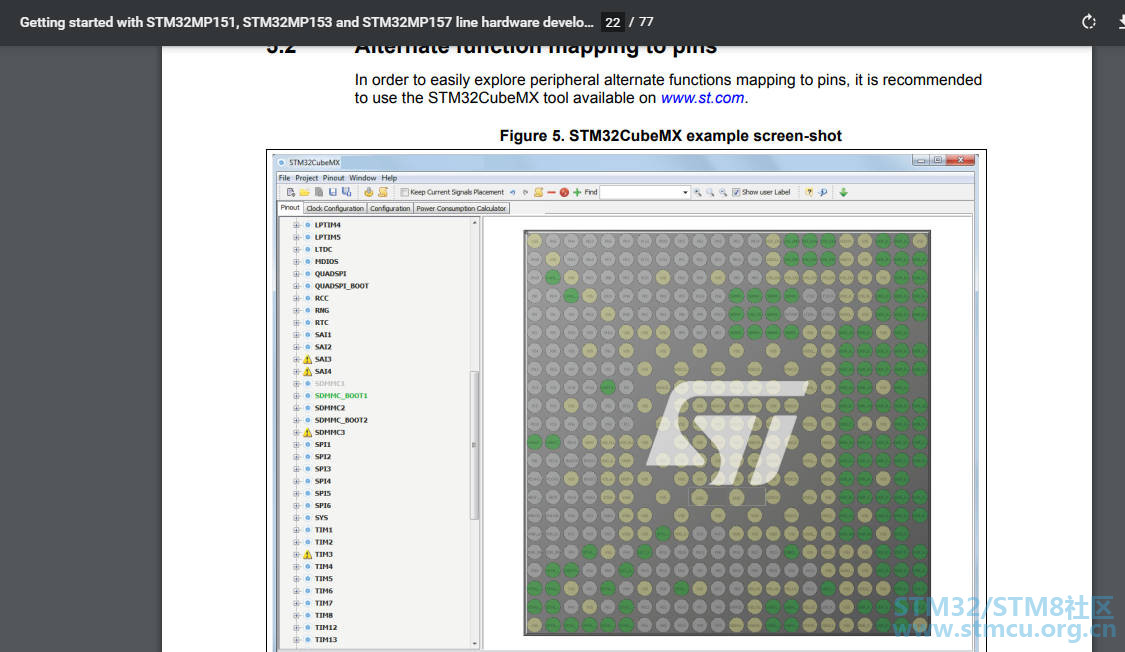Click the orange sticky-note icon before the red minus
The width and height of the screenshot is (1125, 652).
(x=538, y=192)
